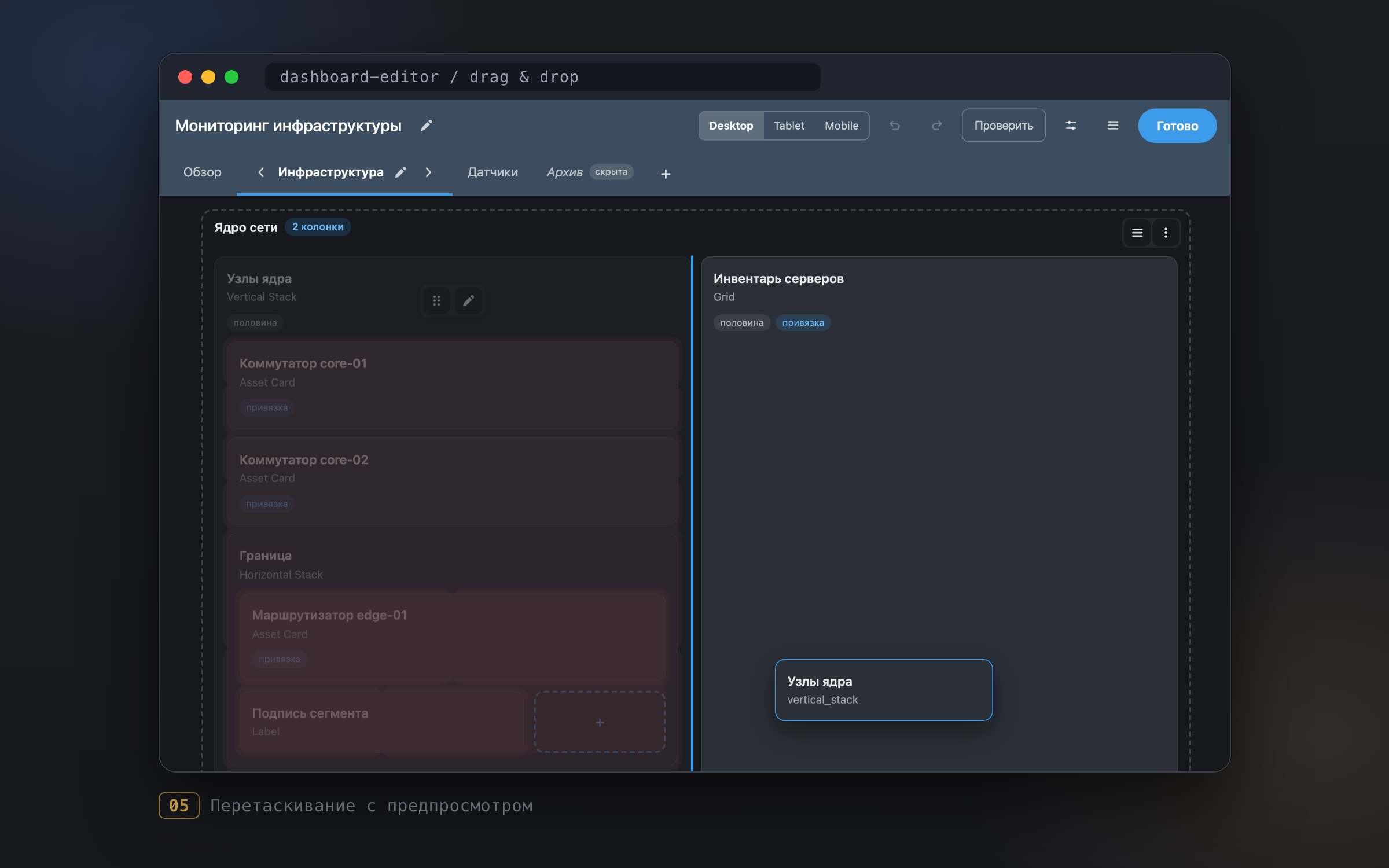Screen dimensions: 1389x868
Task: Click the floating Узлы ядра drag preview
Action: pos(884,690)
